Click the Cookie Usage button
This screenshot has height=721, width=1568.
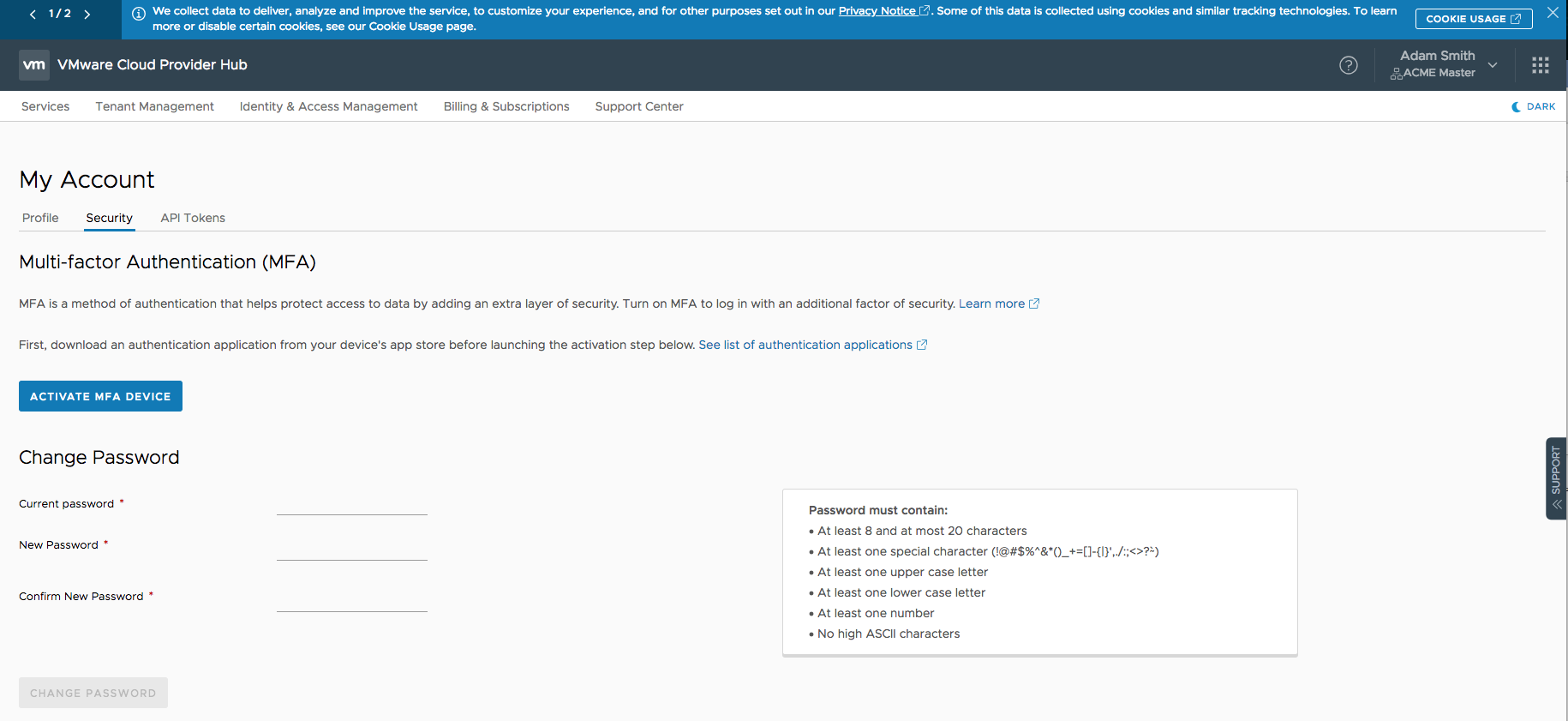tap(1473, 19)
